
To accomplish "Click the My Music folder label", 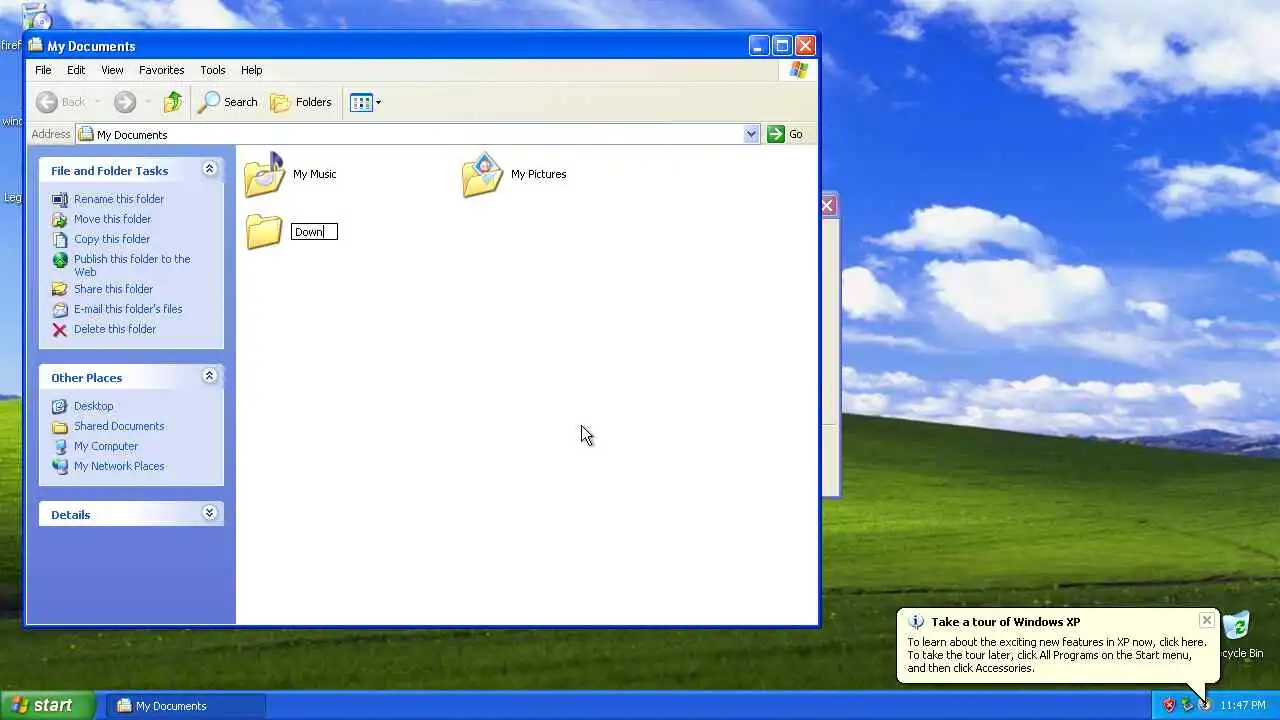I will coord(314,174).
